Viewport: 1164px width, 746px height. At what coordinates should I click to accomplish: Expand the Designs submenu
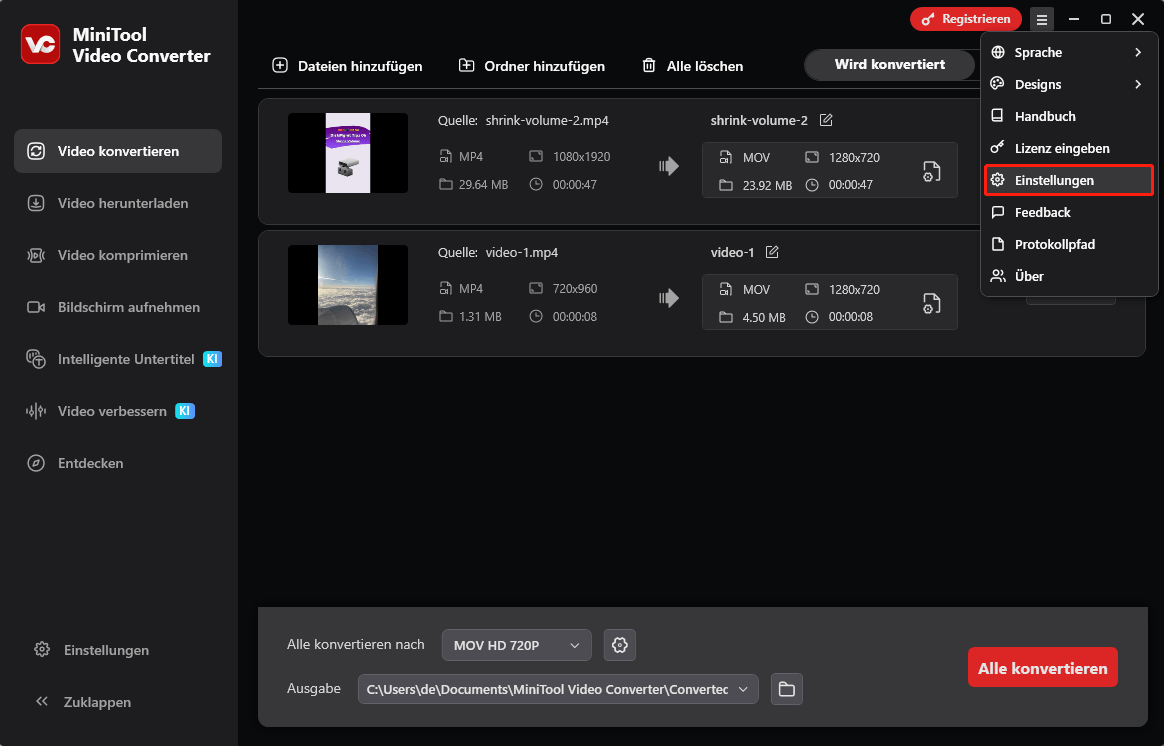coord(1069,85)
